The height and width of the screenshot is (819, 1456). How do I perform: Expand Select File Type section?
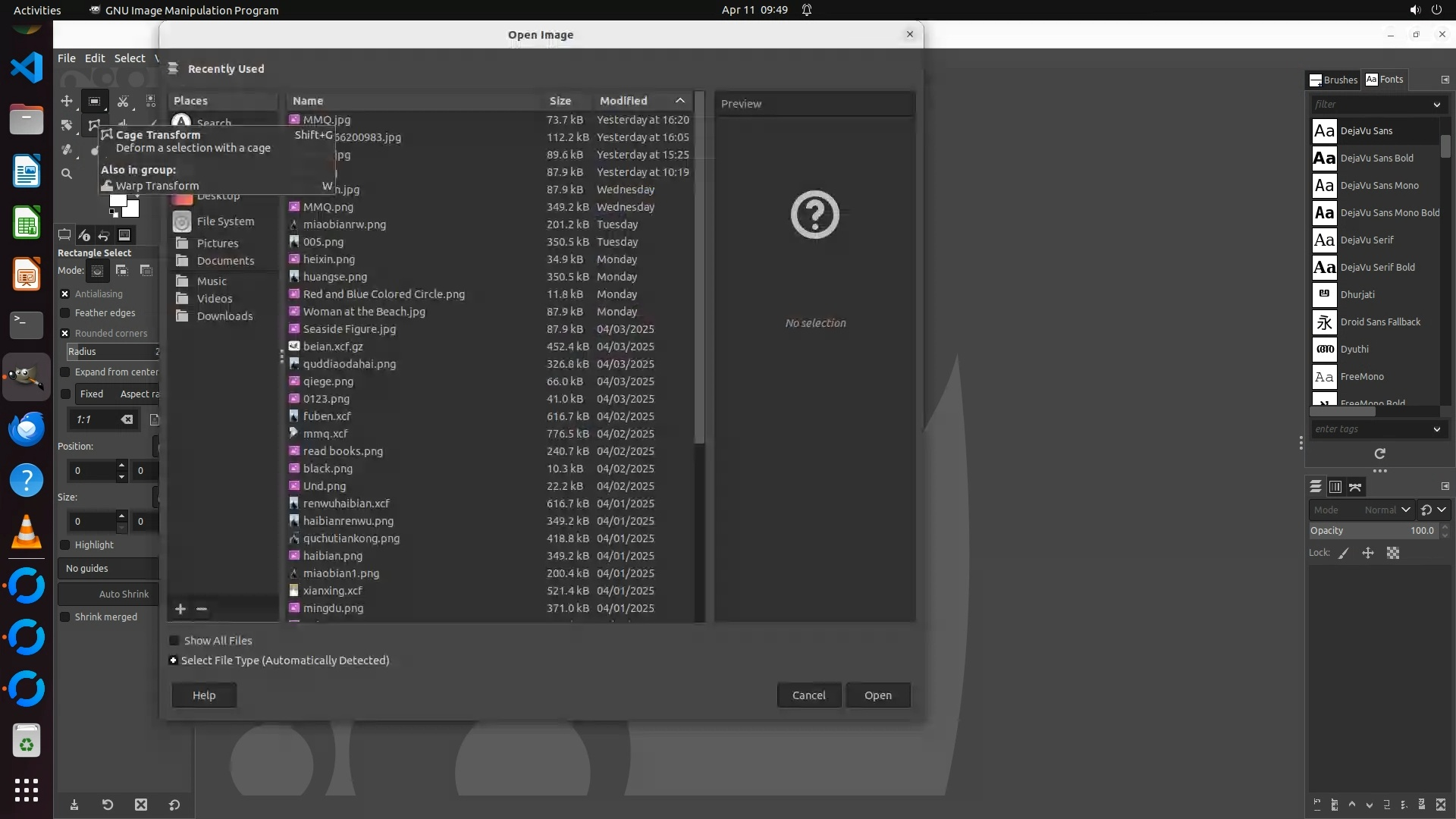[174, 661]
